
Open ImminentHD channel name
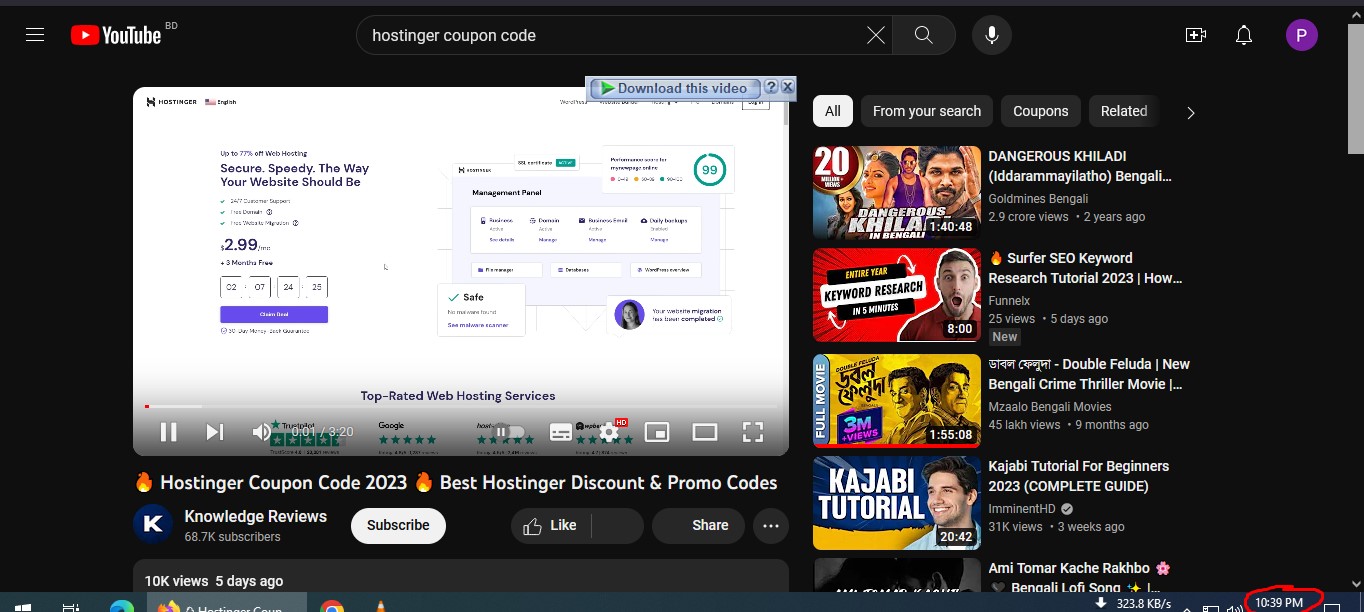point(1022,509)
